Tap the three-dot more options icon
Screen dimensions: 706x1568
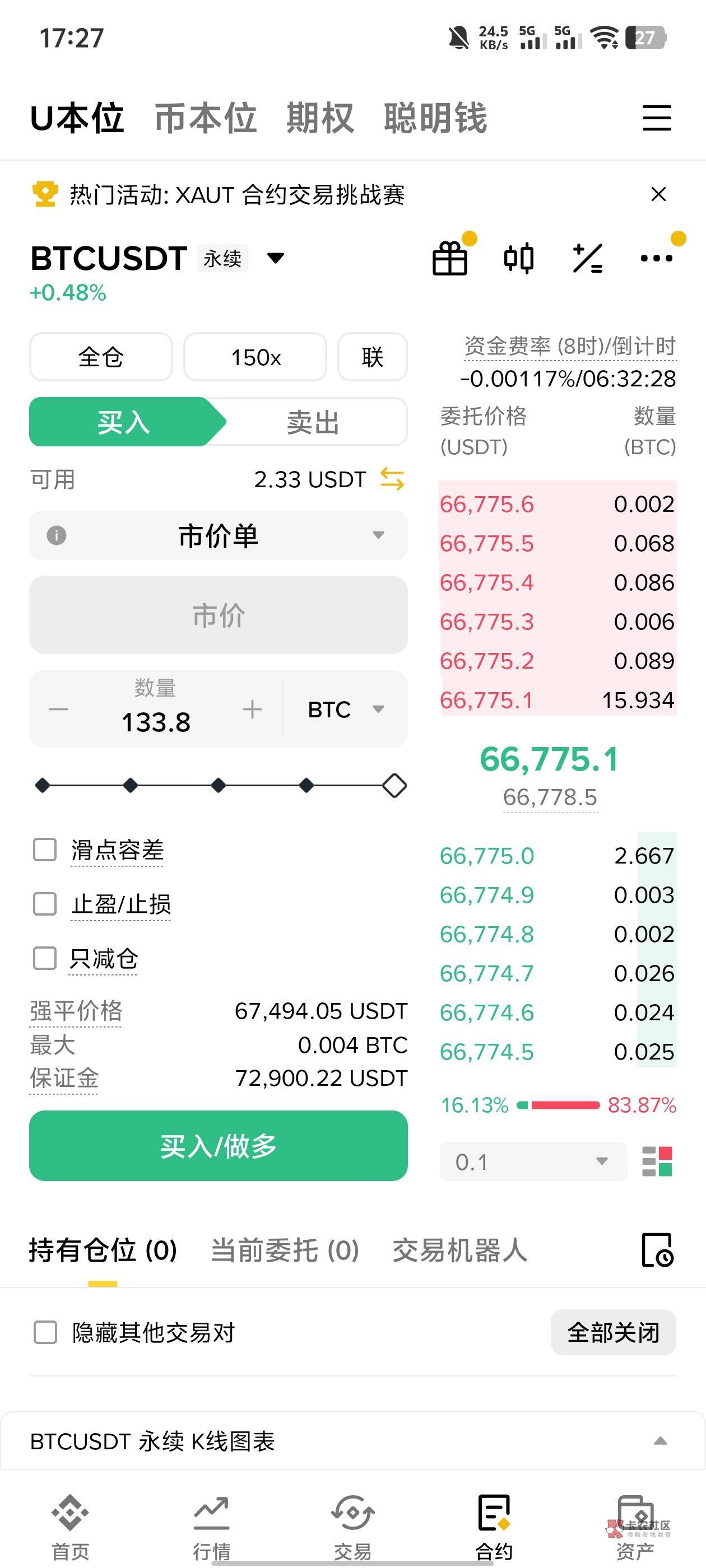[x=657, y=259]
